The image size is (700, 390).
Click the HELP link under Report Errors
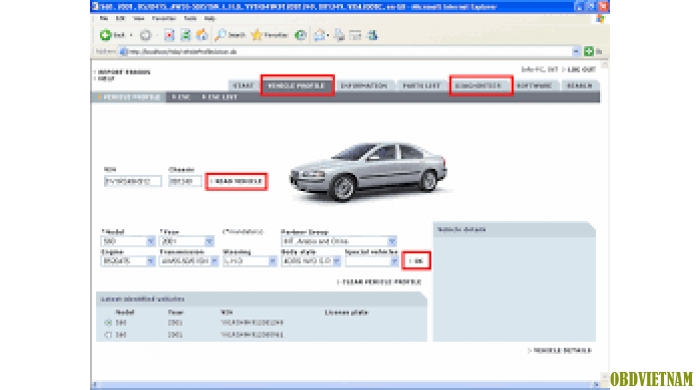(x=105, y=79)
